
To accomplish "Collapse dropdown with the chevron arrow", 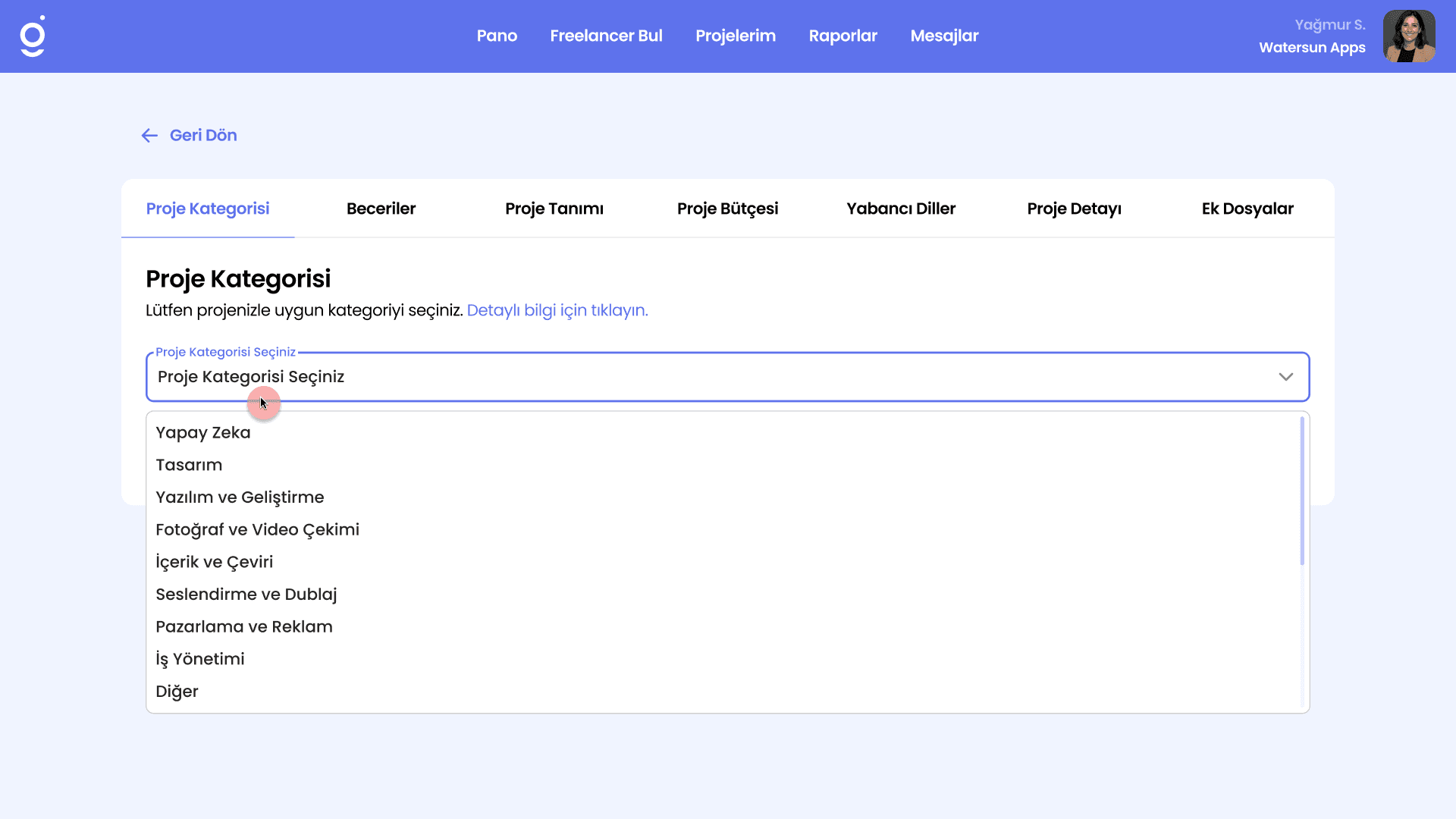I will [x=1285, y=377].
